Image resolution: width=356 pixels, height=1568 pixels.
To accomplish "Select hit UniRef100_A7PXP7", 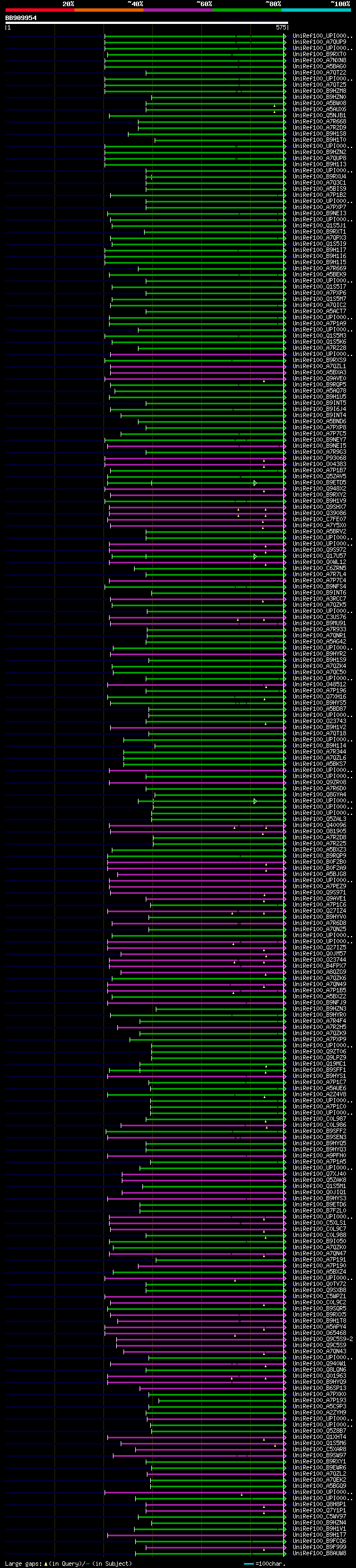I will [319, 207].
